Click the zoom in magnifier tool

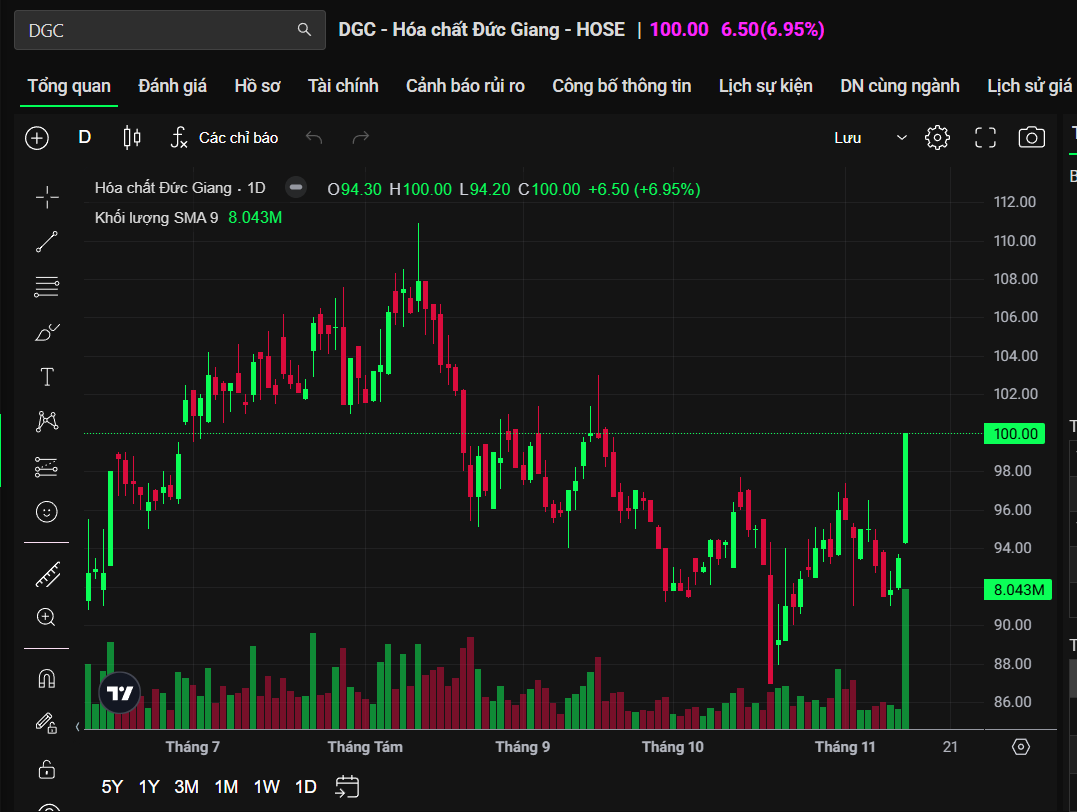pos(46,617)
